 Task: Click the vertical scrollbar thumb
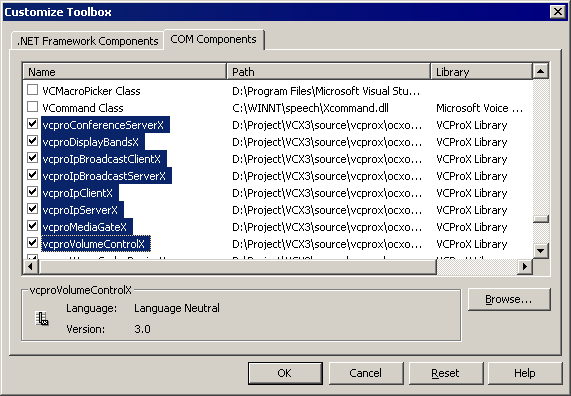[540, 219]
